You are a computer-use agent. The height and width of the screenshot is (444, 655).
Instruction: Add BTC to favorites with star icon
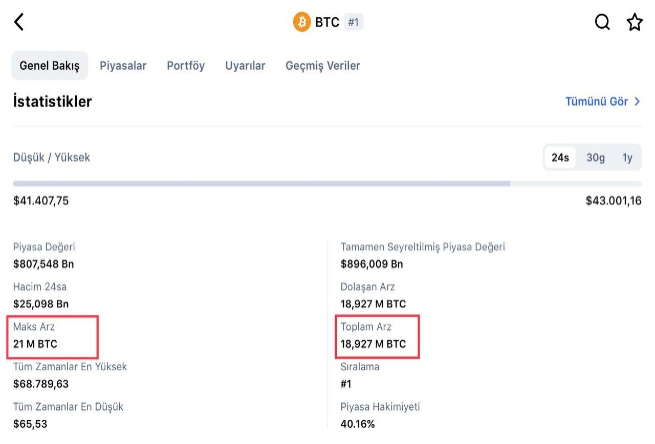634,22
